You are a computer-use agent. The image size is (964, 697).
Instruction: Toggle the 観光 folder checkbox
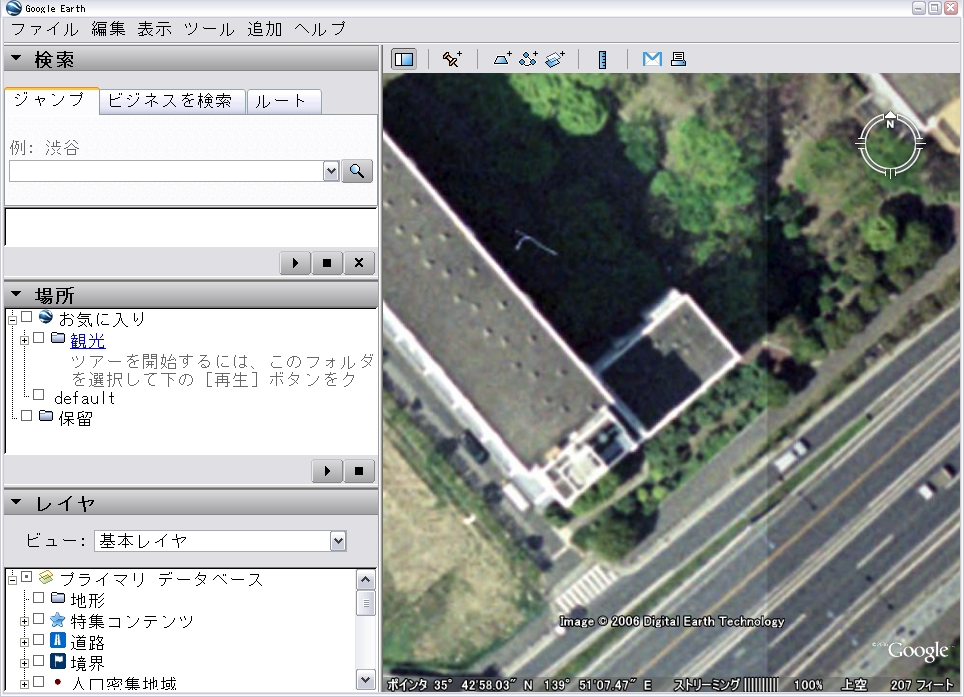(x=39, y=338)
